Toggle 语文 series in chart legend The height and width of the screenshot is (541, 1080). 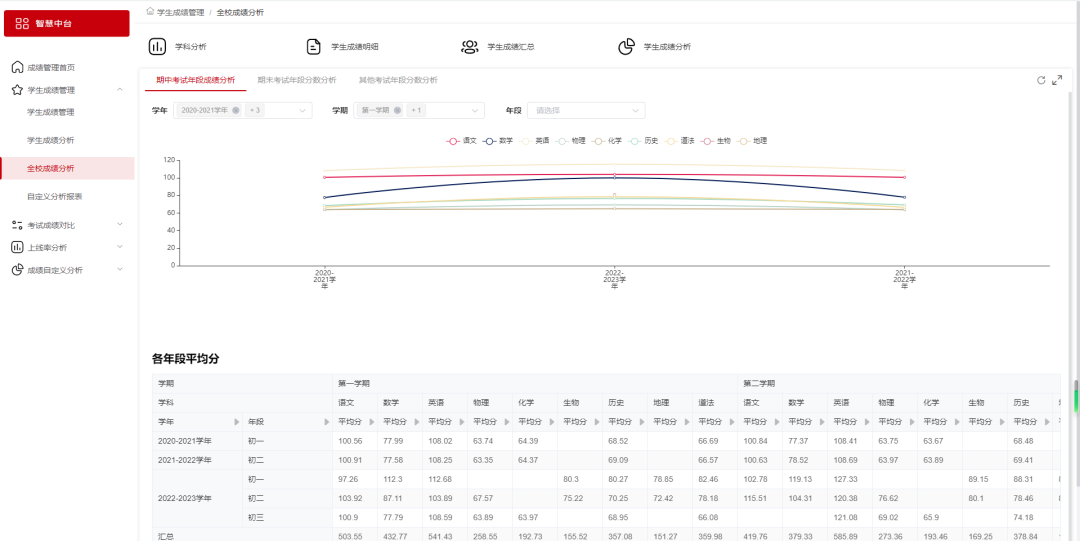pyautogui.click(x=462, y=141)
